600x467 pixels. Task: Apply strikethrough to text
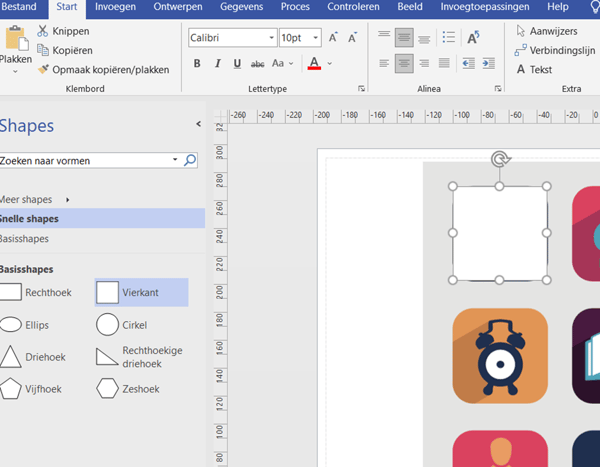point(258,64)
